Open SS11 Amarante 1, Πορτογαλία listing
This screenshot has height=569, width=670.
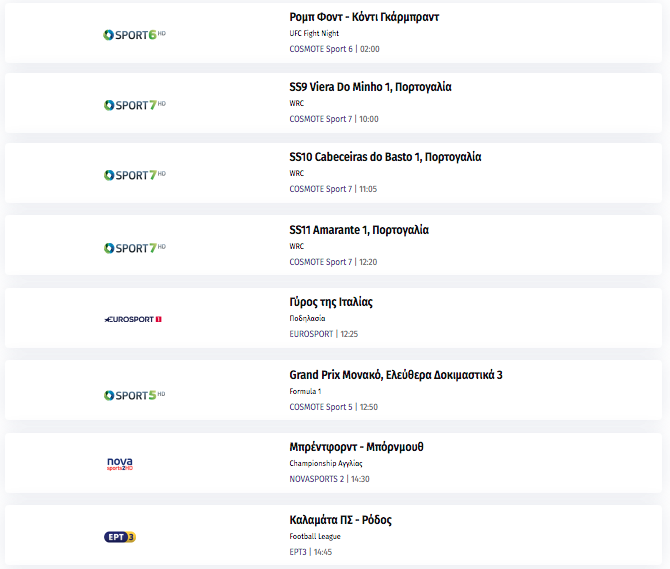point(359,230)
